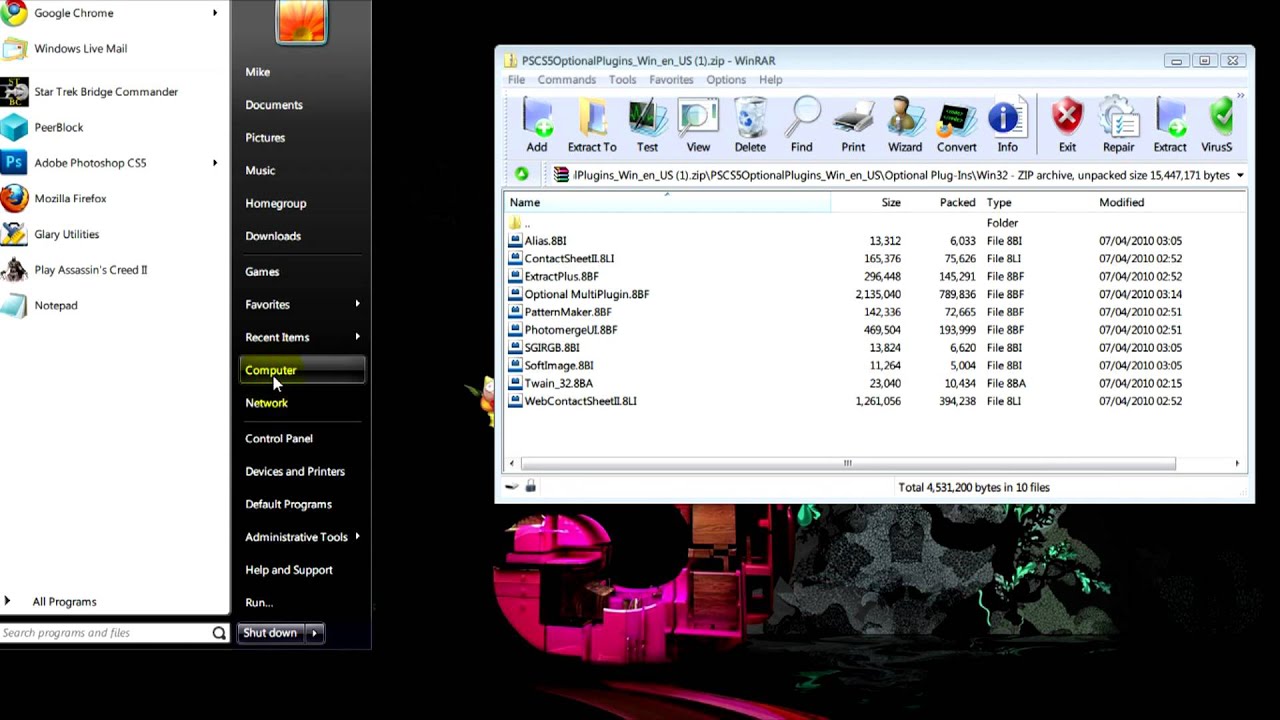Screen dimensions: 1280x720
Task: Open the WinRAR address path dropdown
Action: pos(1240,175)
